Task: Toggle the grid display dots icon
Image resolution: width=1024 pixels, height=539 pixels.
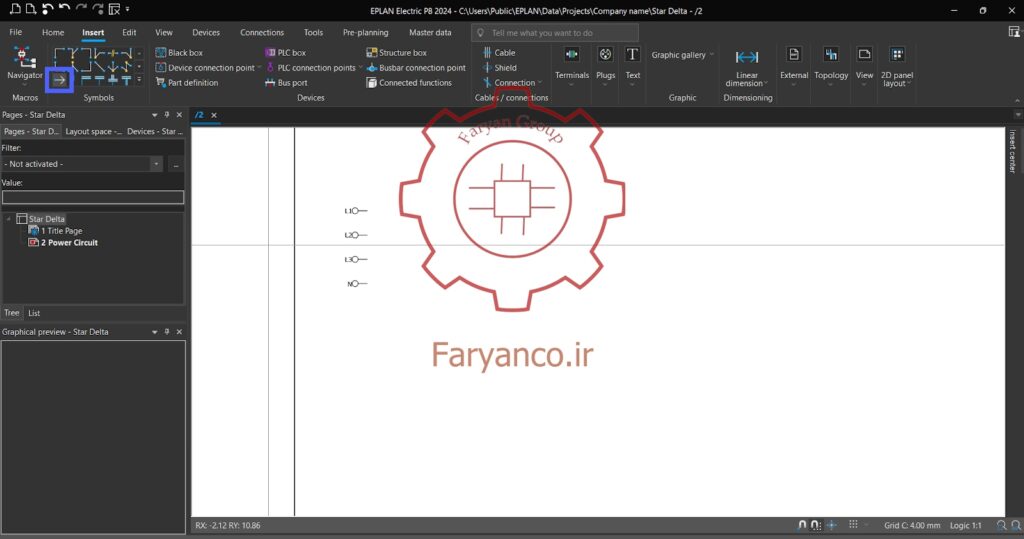Action: pos(853,525)
